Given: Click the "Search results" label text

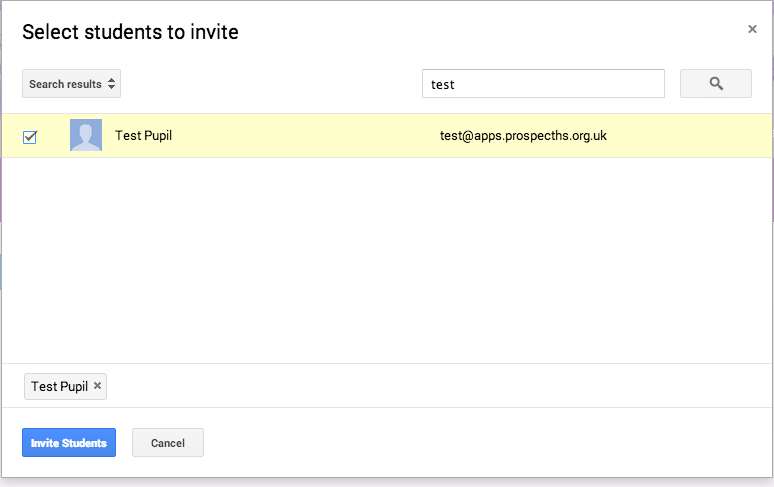Looking at the screenshot, I should tap(65, 84).
